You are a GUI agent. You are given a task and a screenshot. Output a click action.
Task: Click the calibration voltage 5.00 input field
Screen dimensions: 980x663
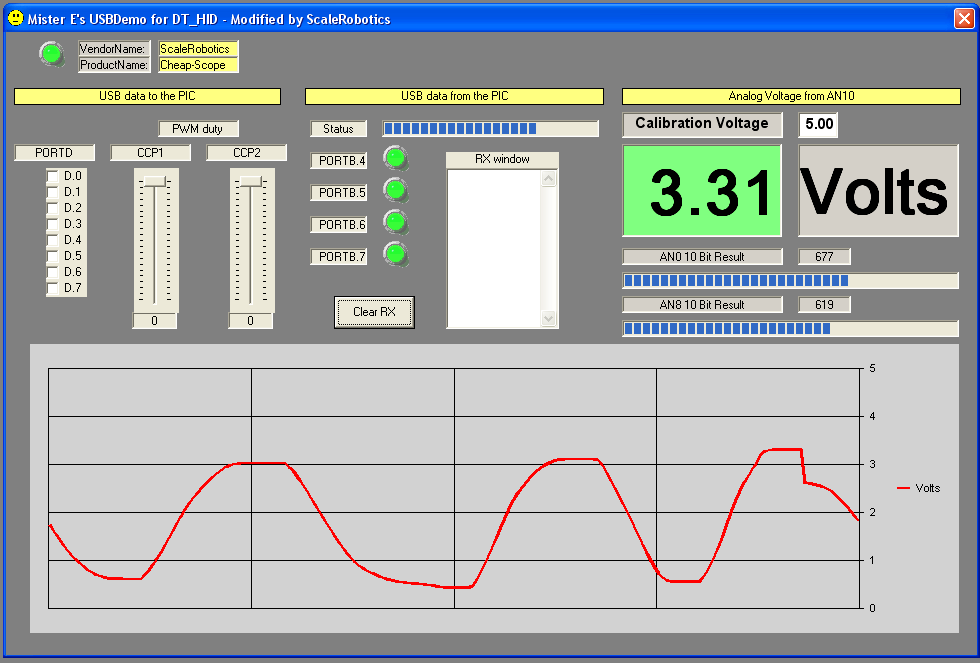817,125
